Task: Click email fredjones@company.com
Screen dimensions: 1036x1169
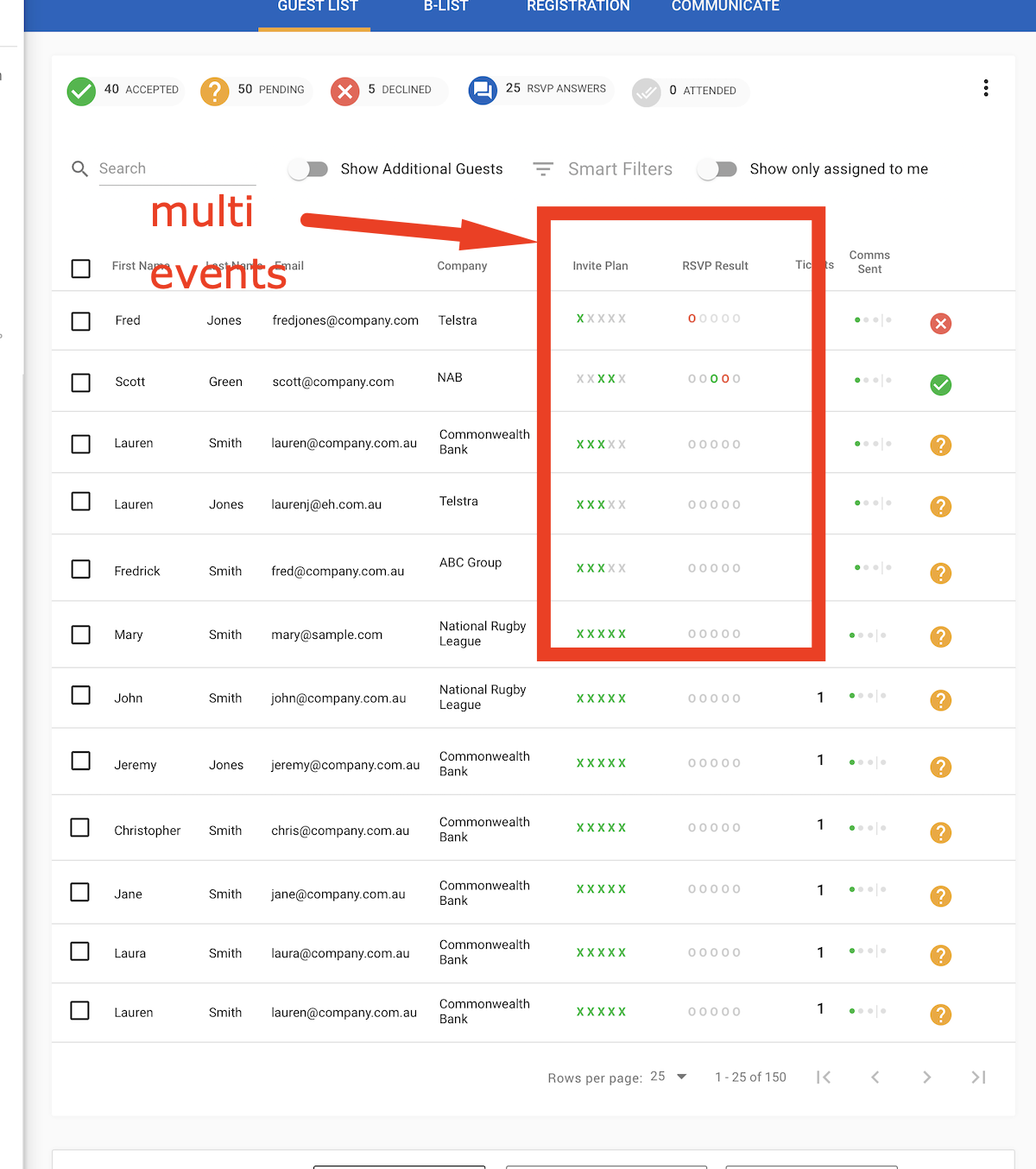Action: tap(345, 320)
